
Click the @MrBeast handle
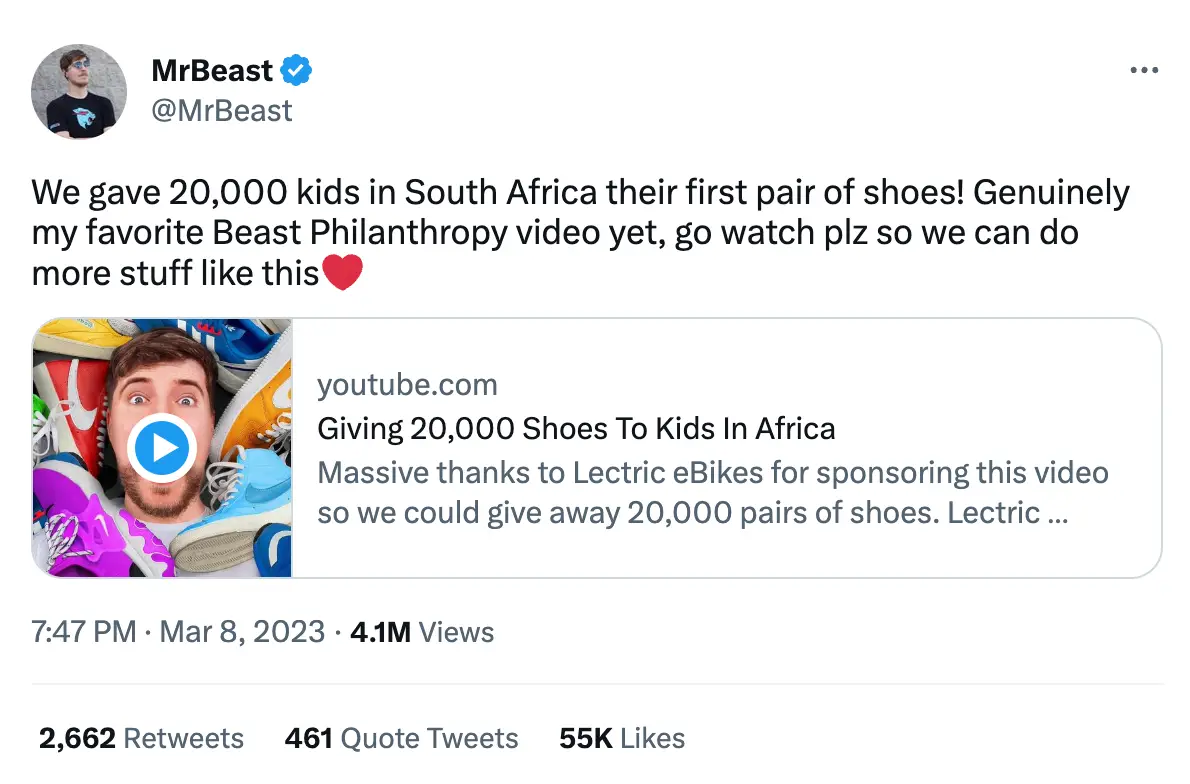[222, 110]
